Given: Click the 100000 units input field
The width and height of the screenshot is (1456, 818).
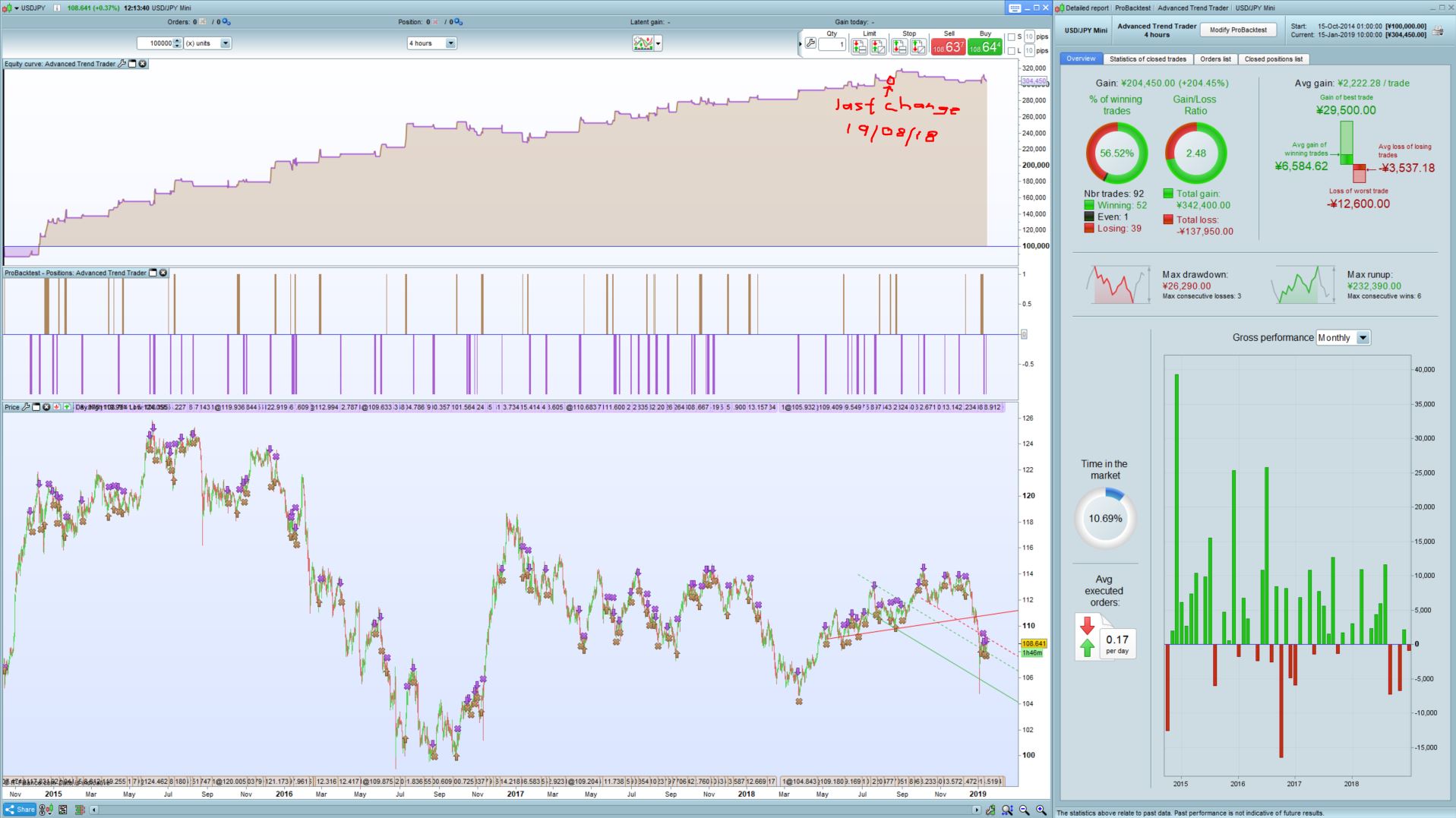Looking at the screenshot, I should pyautogui.click(x=156, y=43).
